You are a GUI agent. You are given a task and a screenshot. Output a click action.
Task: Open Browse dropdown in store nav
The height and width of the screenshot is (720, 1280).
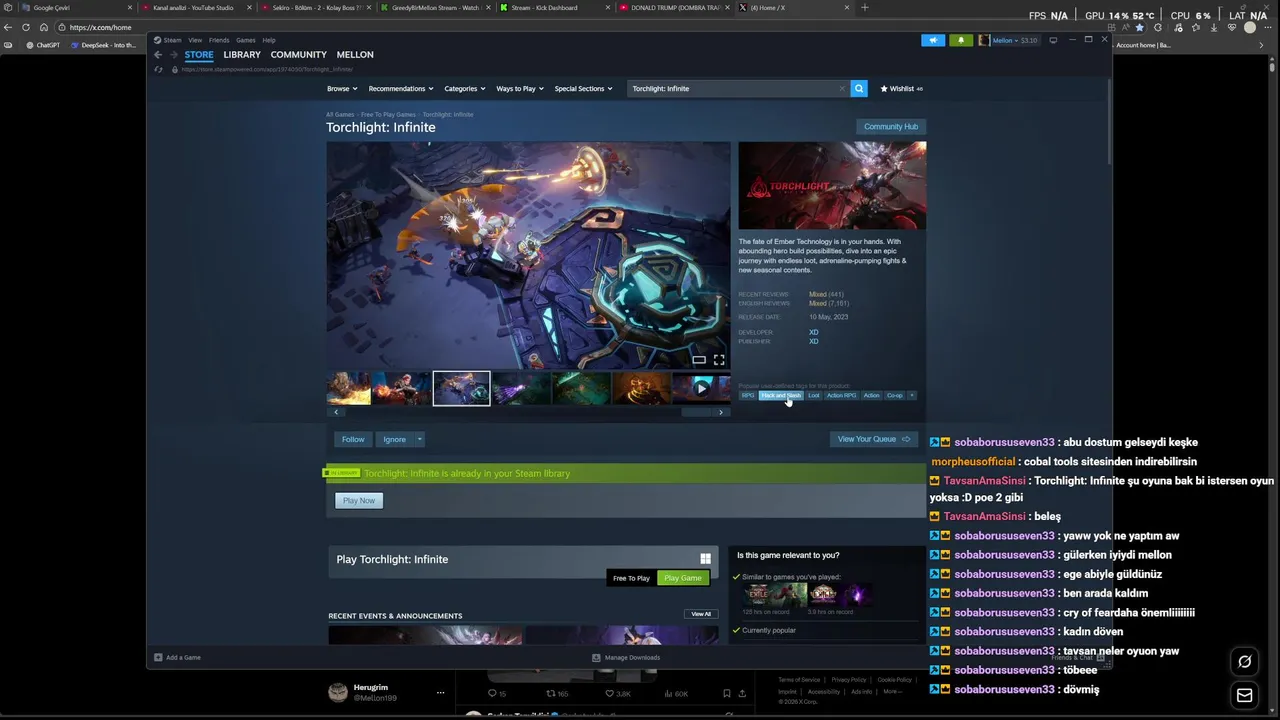tap(342, 88)
